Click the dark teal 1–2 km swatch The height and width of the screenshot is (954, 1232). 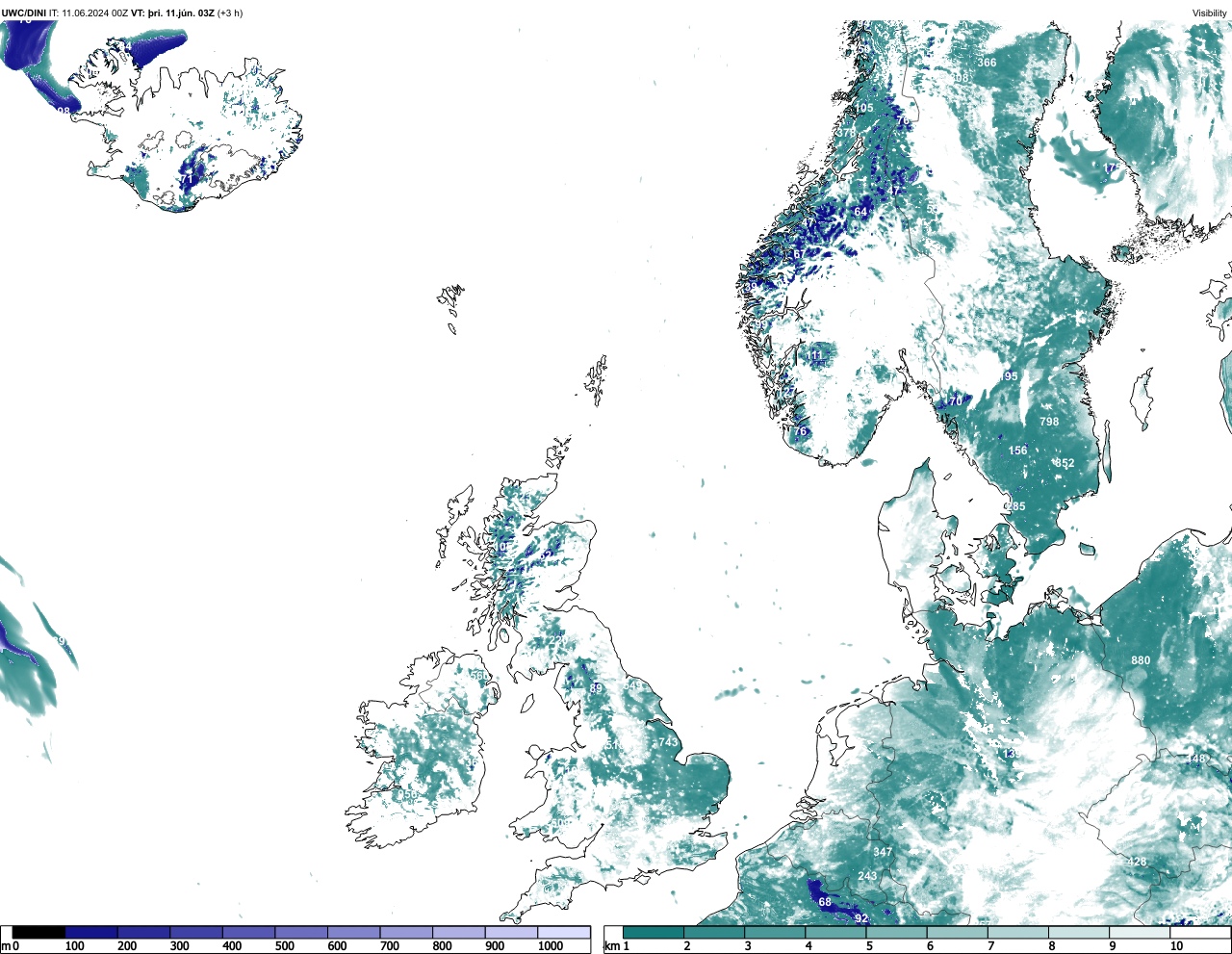[654, 932]
